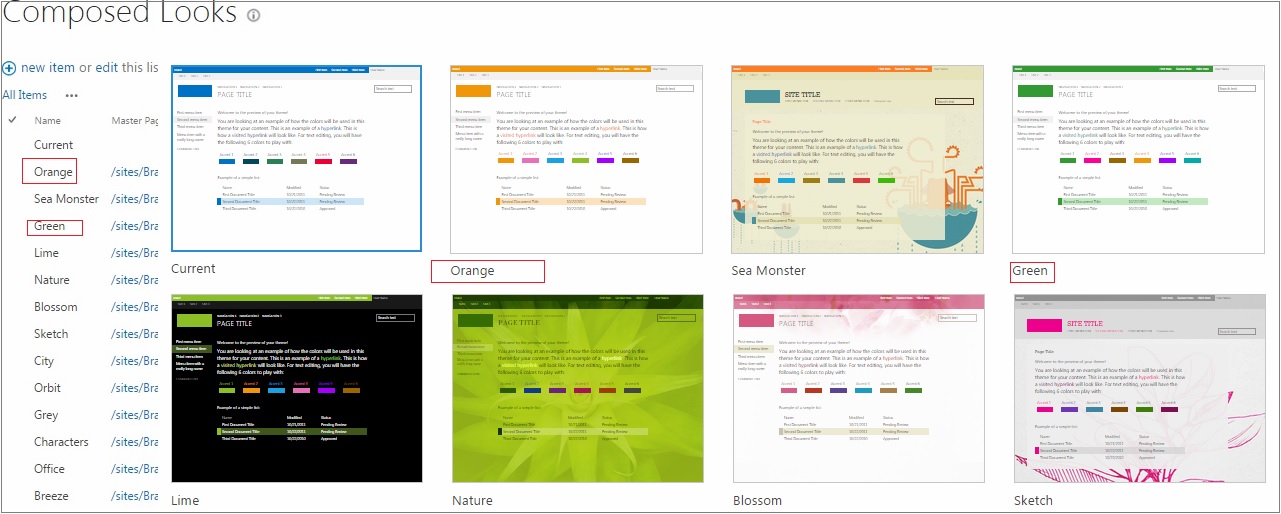This screenshot has height=514, width=1281.
Task: Sort by the Master Page column header
Action: 135,121
